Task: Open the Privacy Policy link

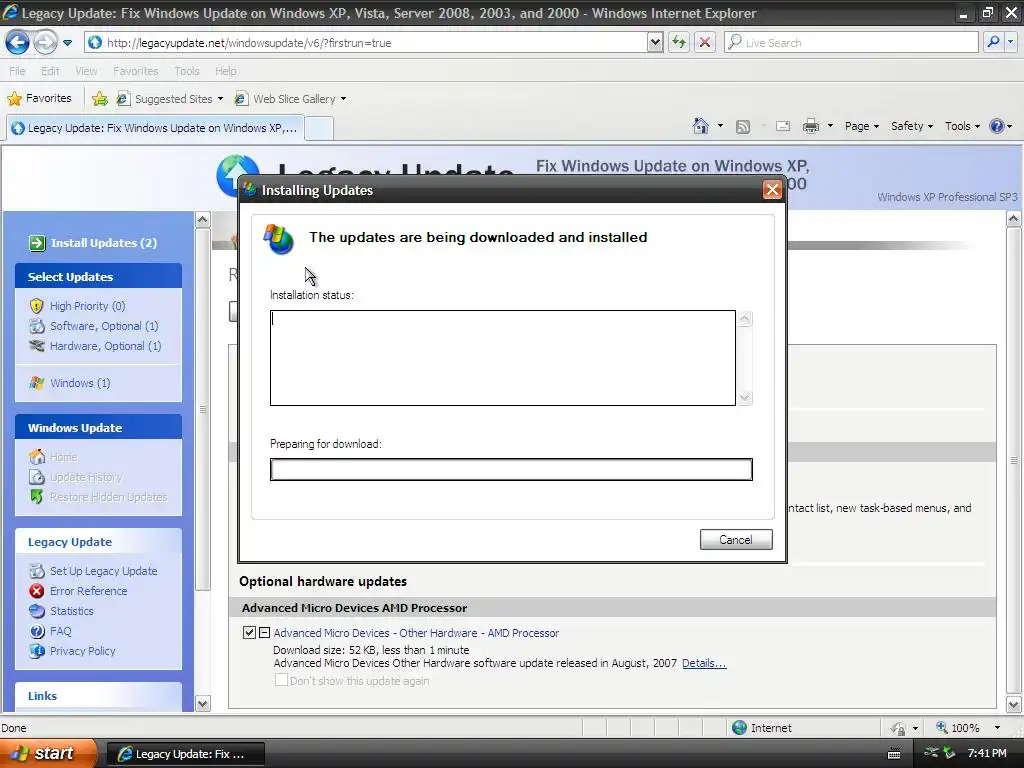Action: point(82,651)
